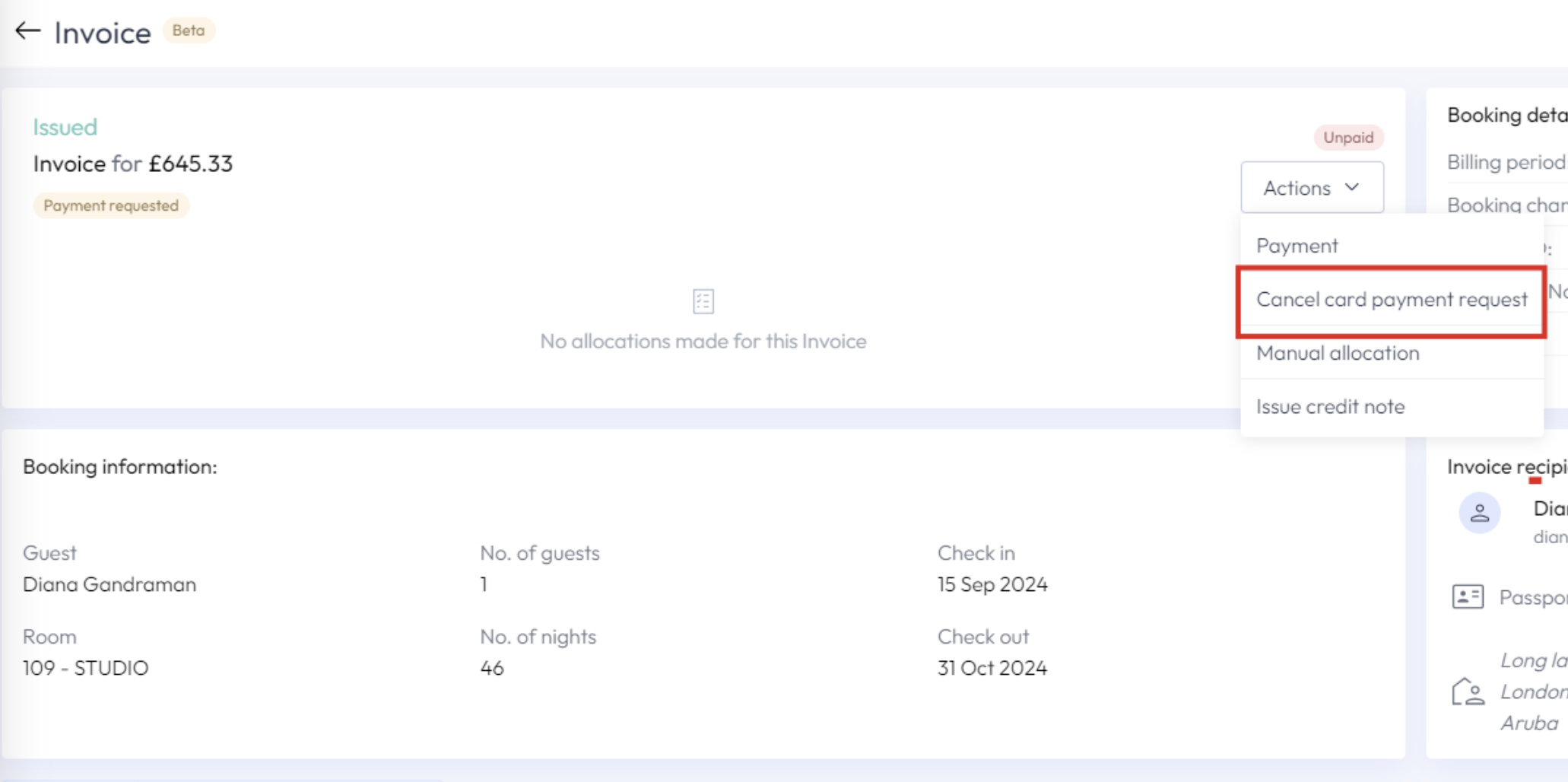
Task: Click the Unpaid status badge
Action: click(1348, 138)
